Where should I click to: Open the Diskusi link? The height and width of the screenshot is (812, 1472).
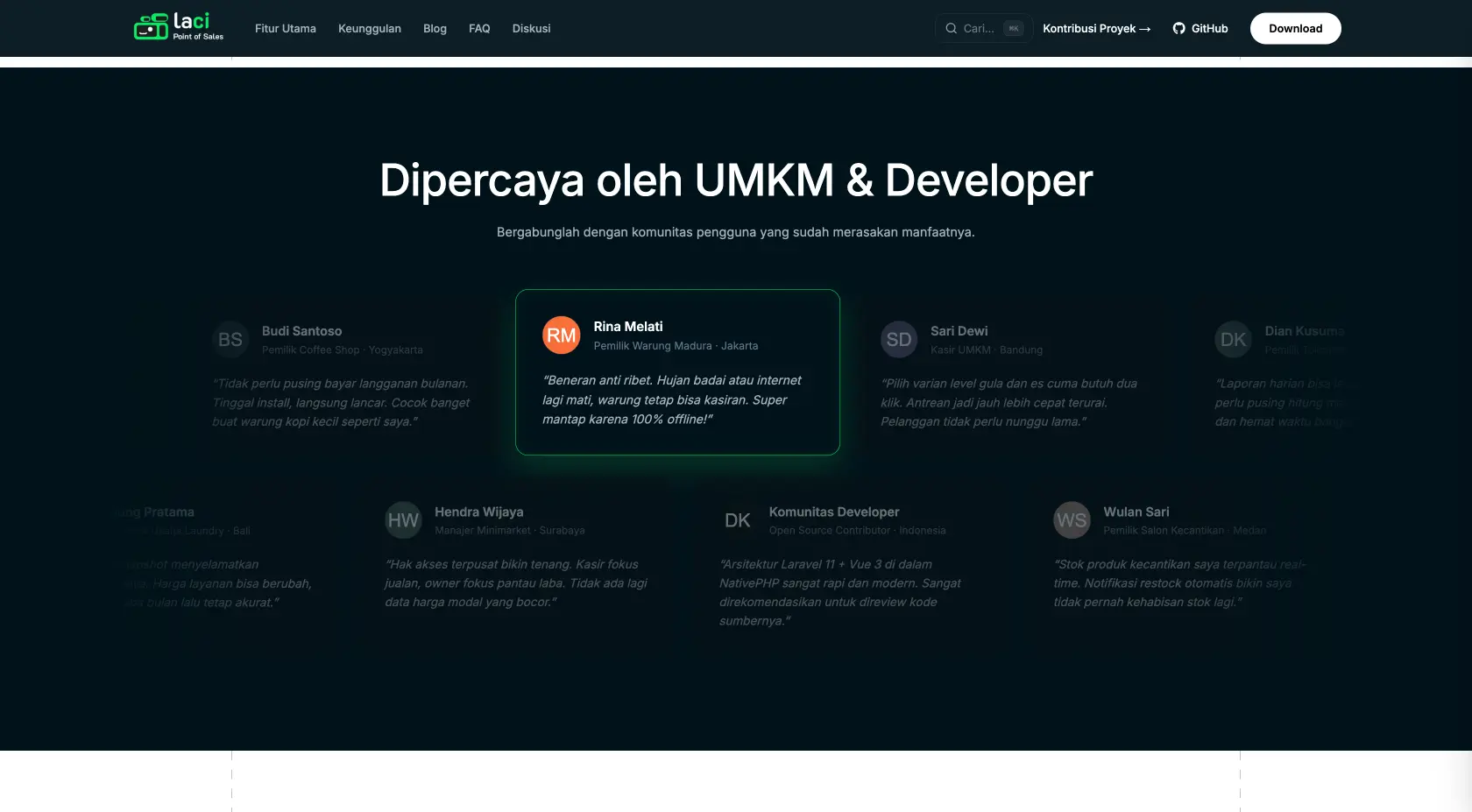point(532,29)
